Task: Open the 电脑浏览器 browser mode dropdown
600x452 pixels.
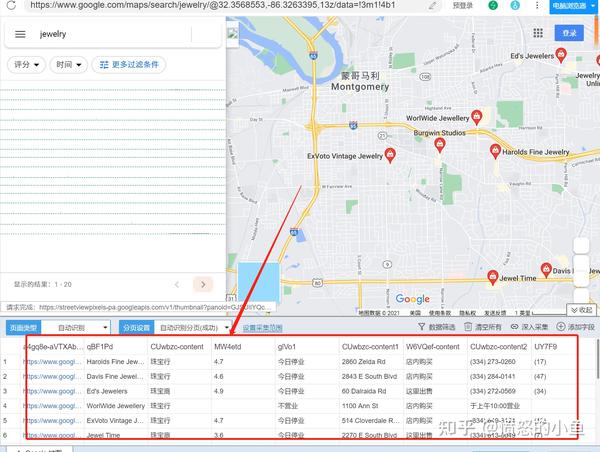Action: [x=575, y=6]
